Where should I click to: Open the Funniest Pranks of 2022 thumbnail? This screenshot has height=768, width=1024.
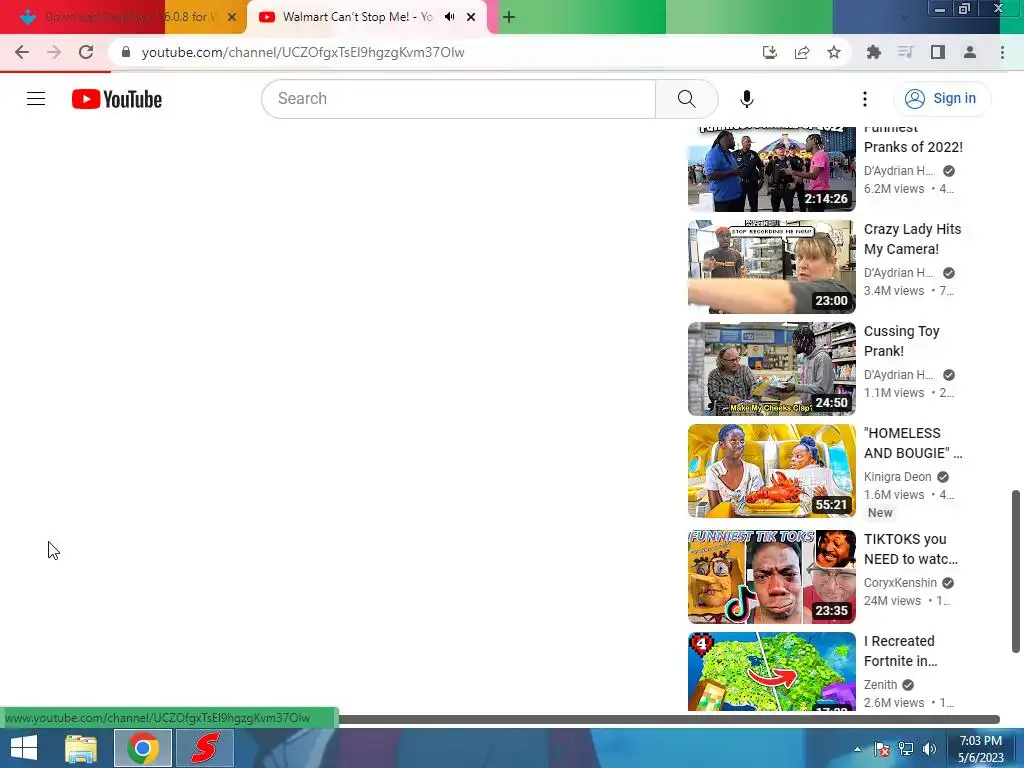pyautogui.click(x=771, y=168)
